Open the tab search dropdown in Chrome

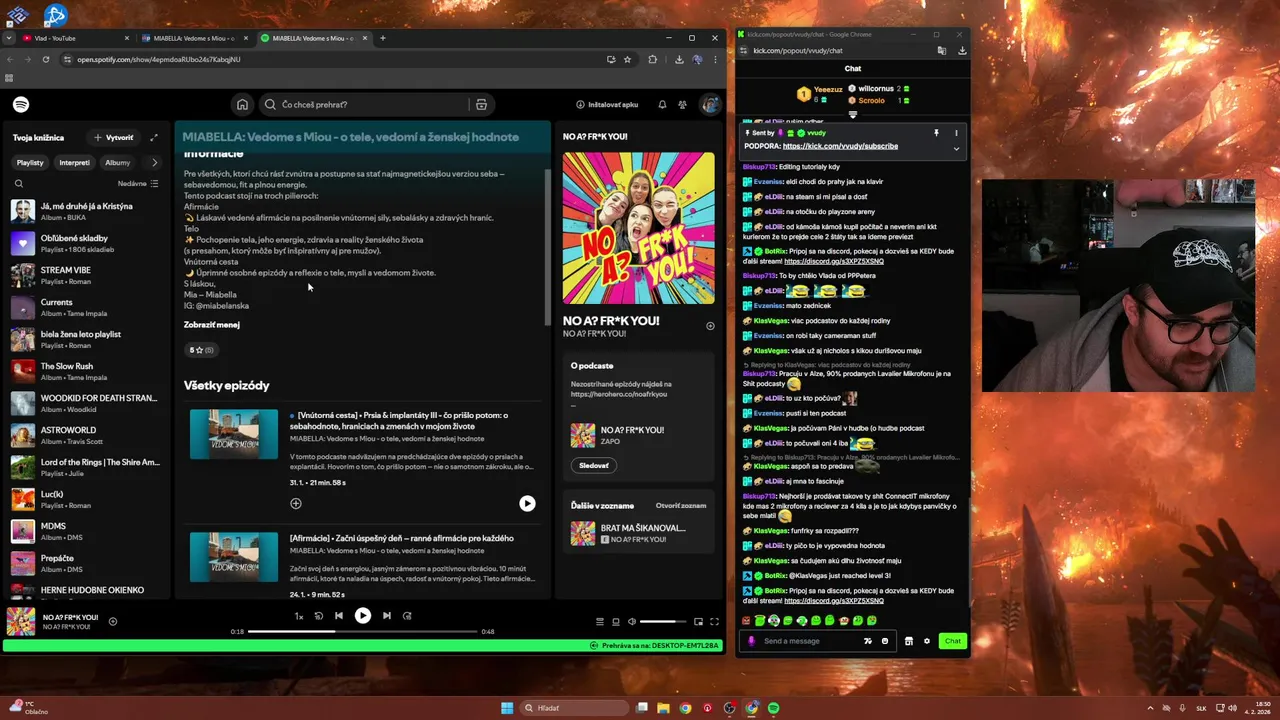coord(9,38)
